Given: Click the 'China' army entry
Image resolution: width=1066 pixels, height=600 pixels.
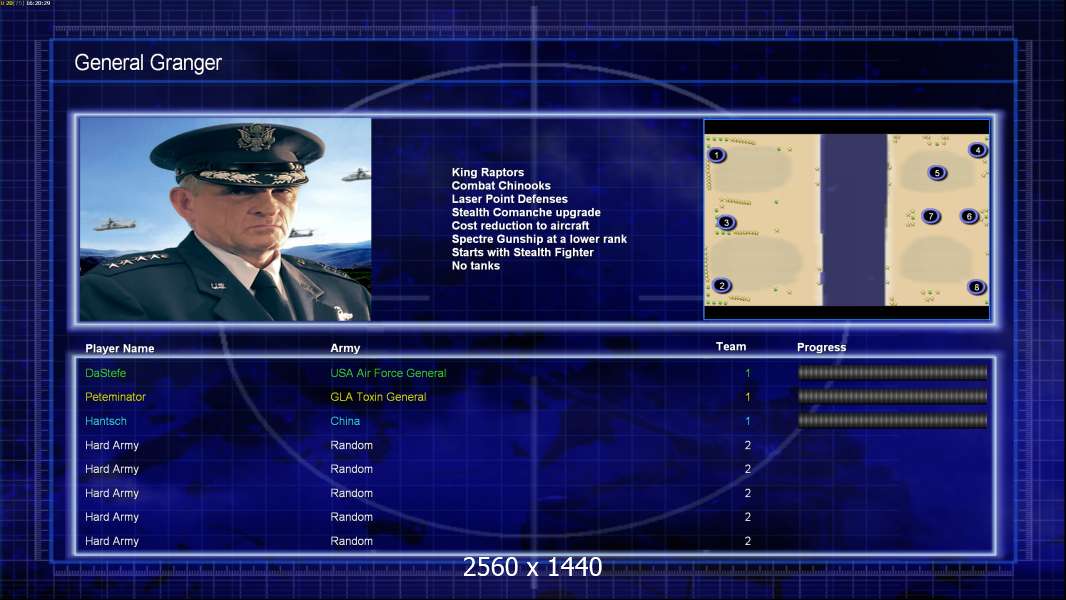Looking at the screenshot, I should 345,421.
